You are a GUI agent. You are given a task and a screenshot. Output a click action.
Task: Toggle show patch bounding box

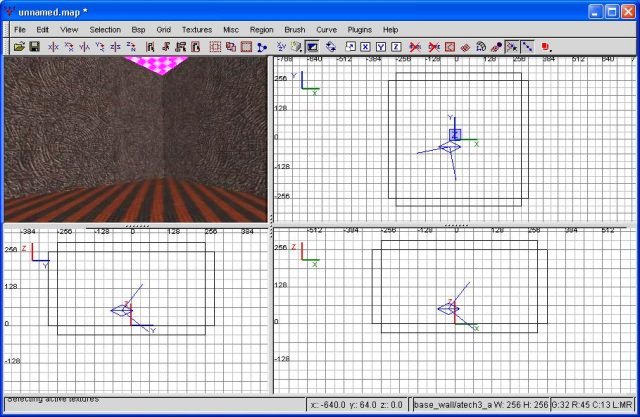pyautogui.click(x=449, y=47)
